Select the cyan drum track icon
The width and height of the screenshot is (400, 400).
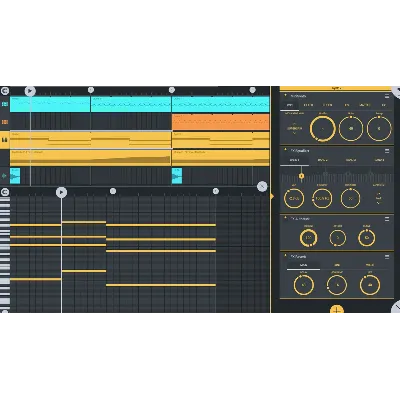(5, 104)
